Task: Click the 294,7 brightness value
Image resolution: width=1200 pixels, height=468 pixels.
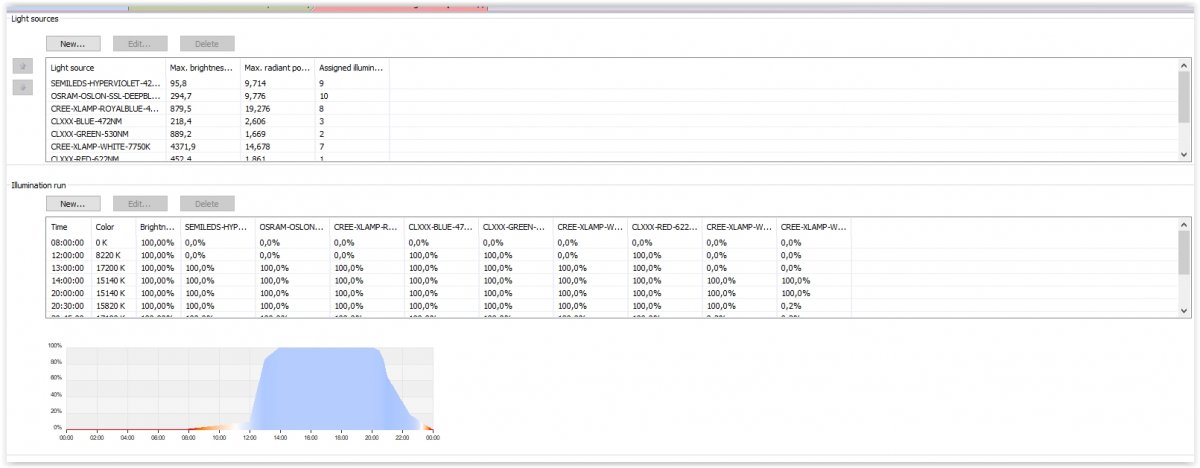Action: (179, 95)
